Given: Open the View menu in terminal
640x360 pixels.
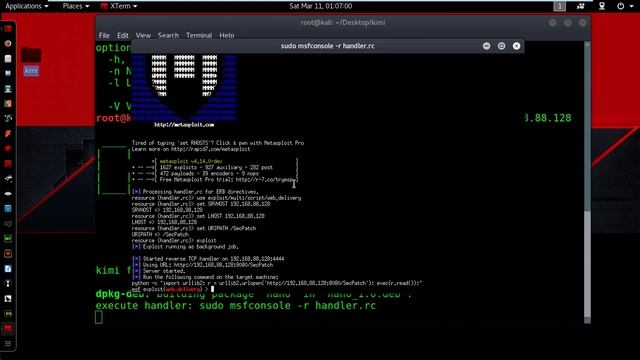Looking at the screenshot, I should coord(143,36).
